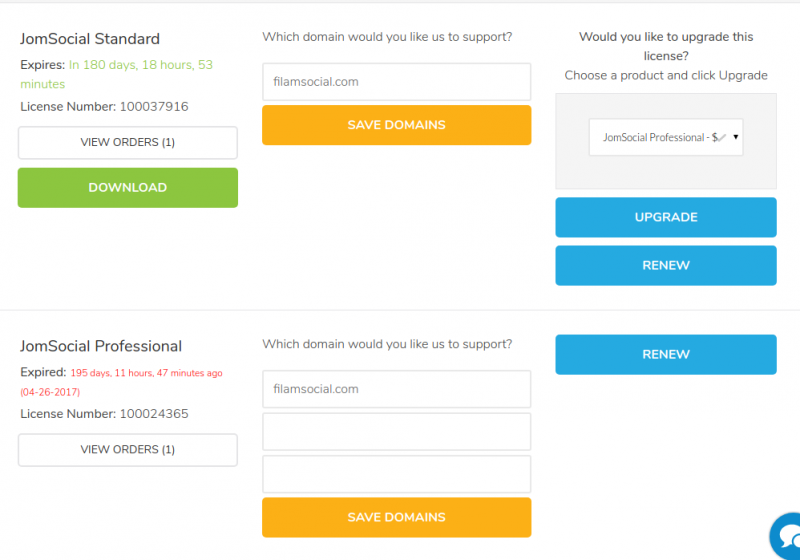Renew the expired JomSocial Professional license
The width and height of the screenshot is (800, 560).
coord(666,354)
